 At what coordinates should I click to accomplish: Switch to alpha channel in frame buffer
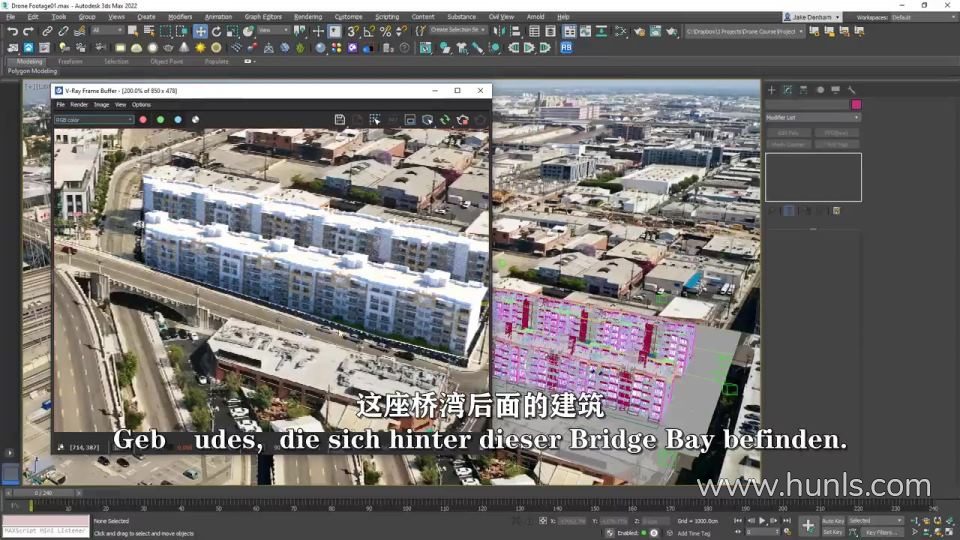(195, 120)
